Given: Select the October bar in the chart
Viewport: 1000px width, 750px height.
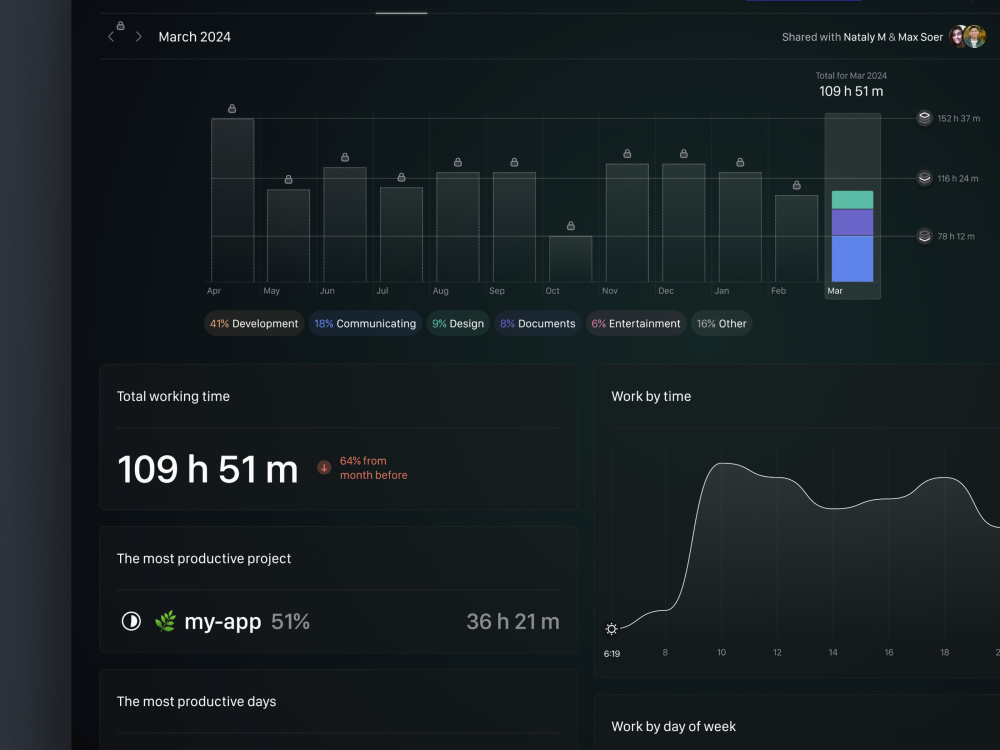Looking at the screenshot, I should (571, 259).
